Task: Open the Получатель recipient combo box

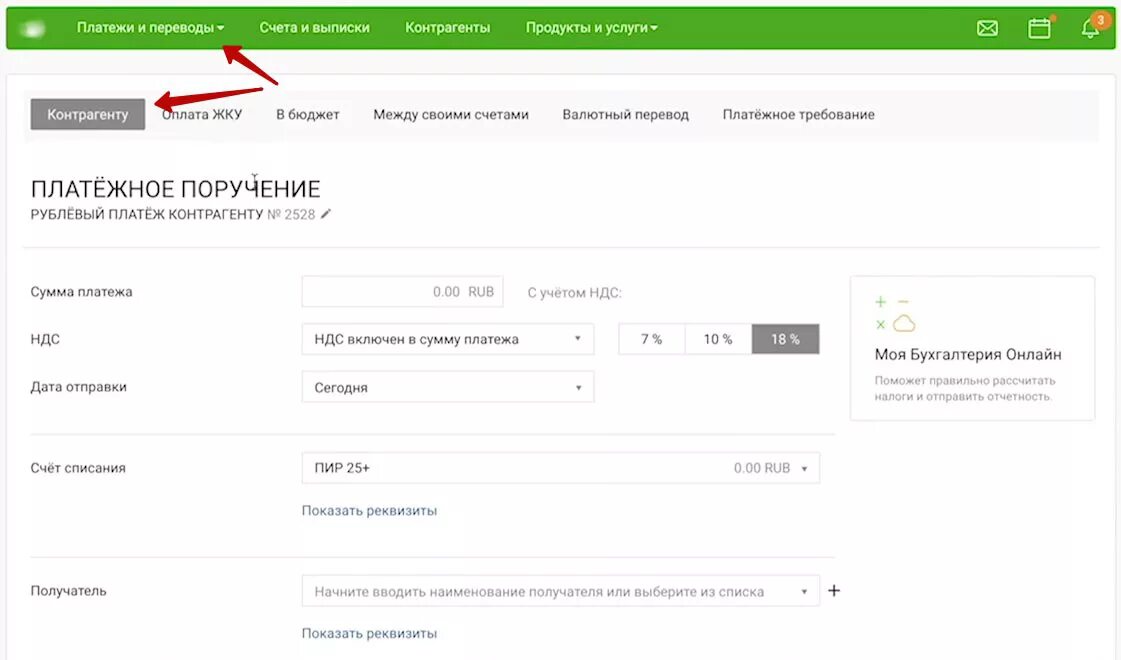Action: tap(560, 591)
